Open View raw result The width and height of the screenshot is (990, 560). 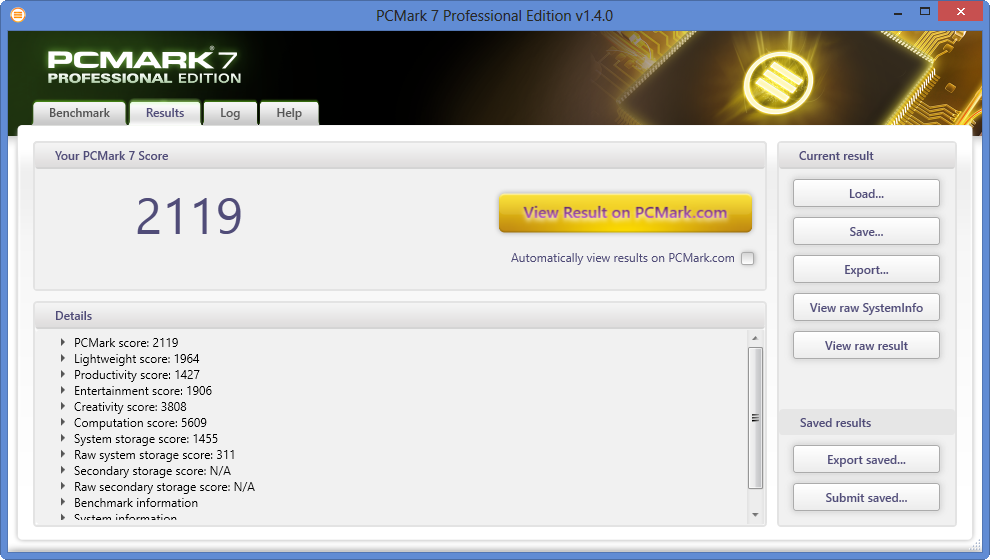coord(866,345)
